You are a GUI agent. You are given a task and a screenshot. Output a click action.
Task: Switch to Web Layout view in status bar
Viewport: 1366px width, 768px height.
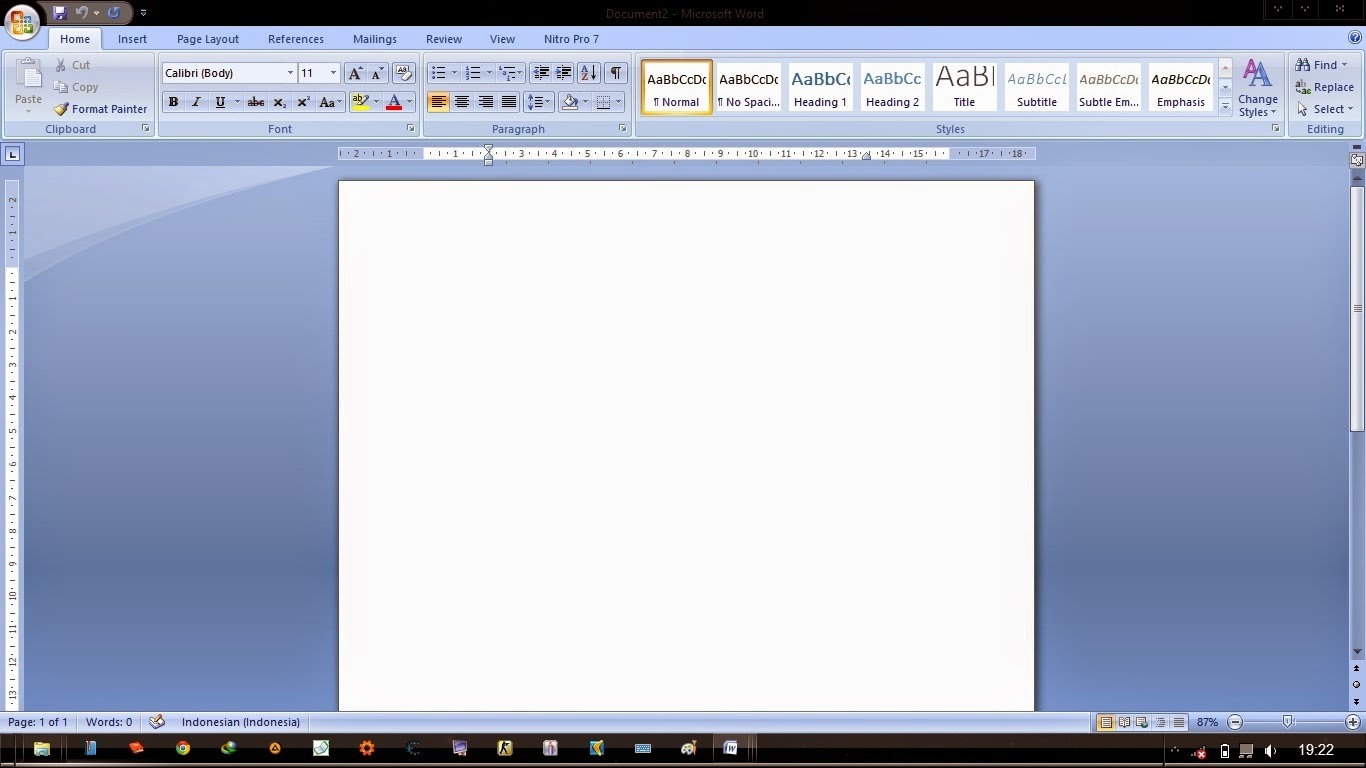(x=1141, y=722)
